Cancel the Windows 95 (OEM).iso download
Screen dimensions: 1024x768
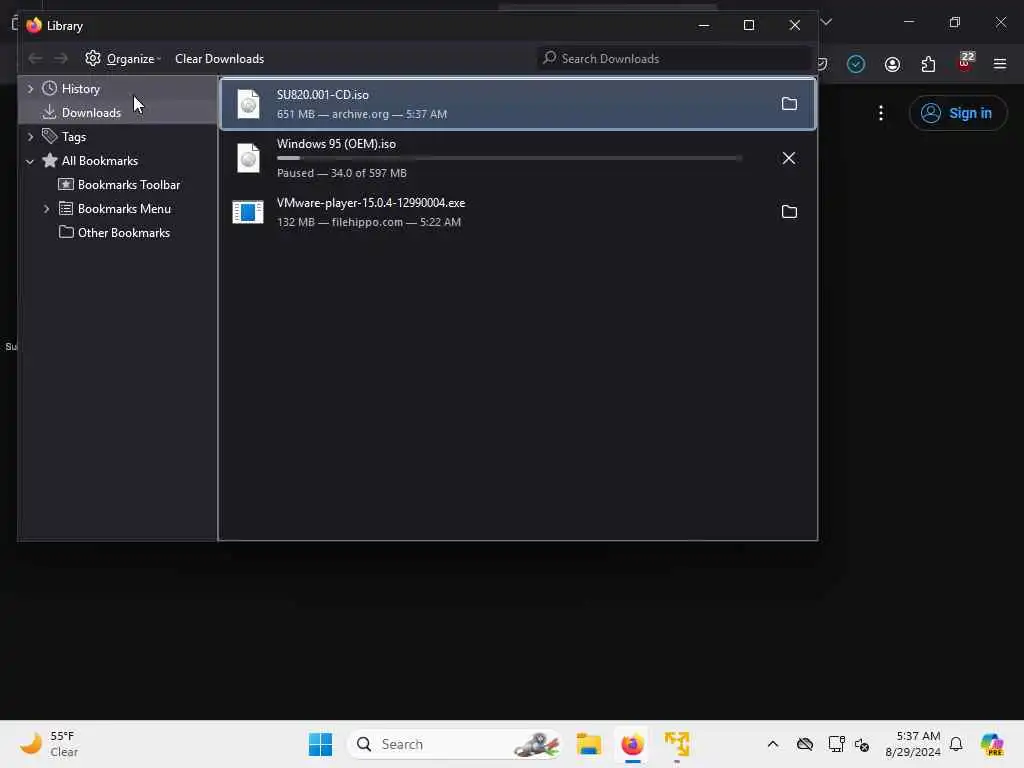pyautogui.click(x=789, y=158)
